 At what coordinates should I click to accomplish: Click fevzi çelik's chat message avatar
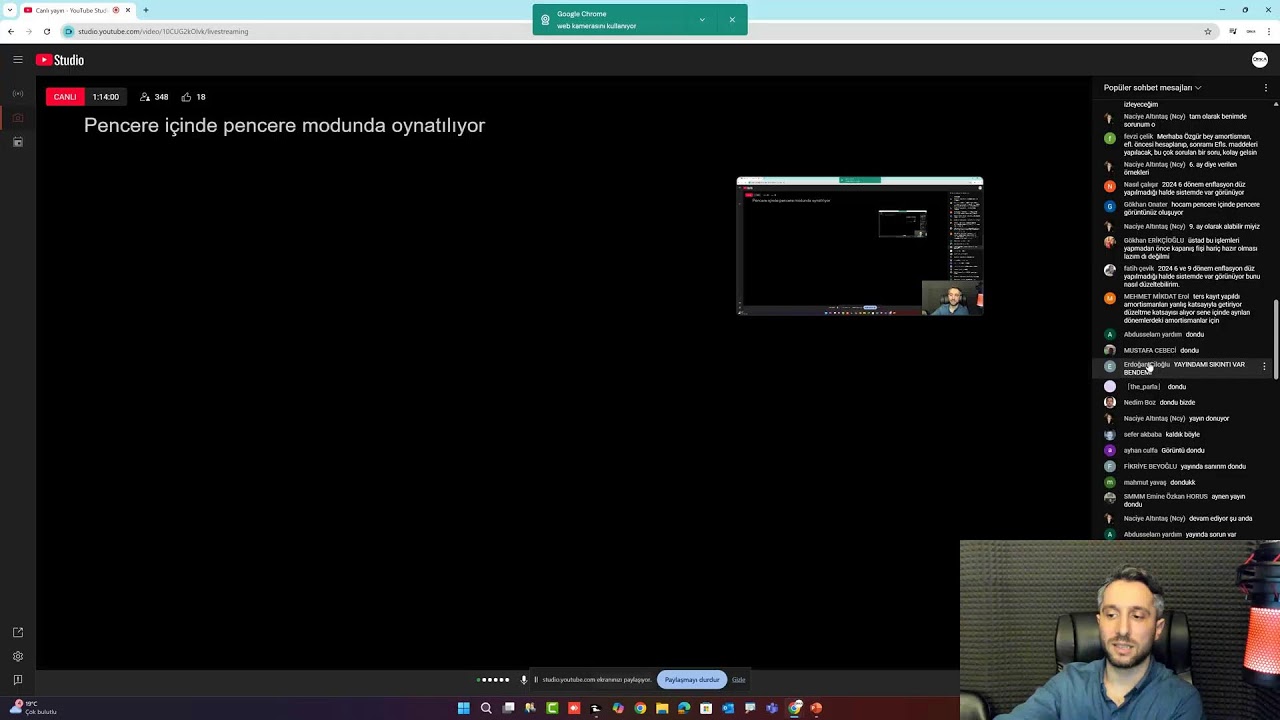1109,138
